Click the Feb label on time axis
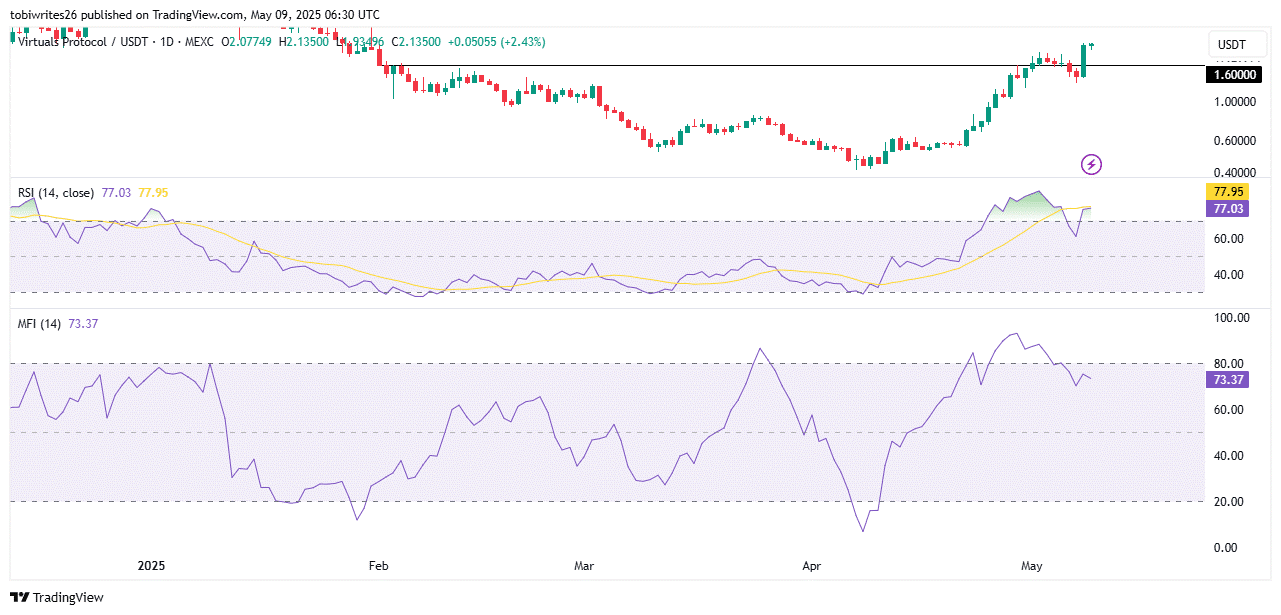The image size is (1281, 615). tap(379, 566)
